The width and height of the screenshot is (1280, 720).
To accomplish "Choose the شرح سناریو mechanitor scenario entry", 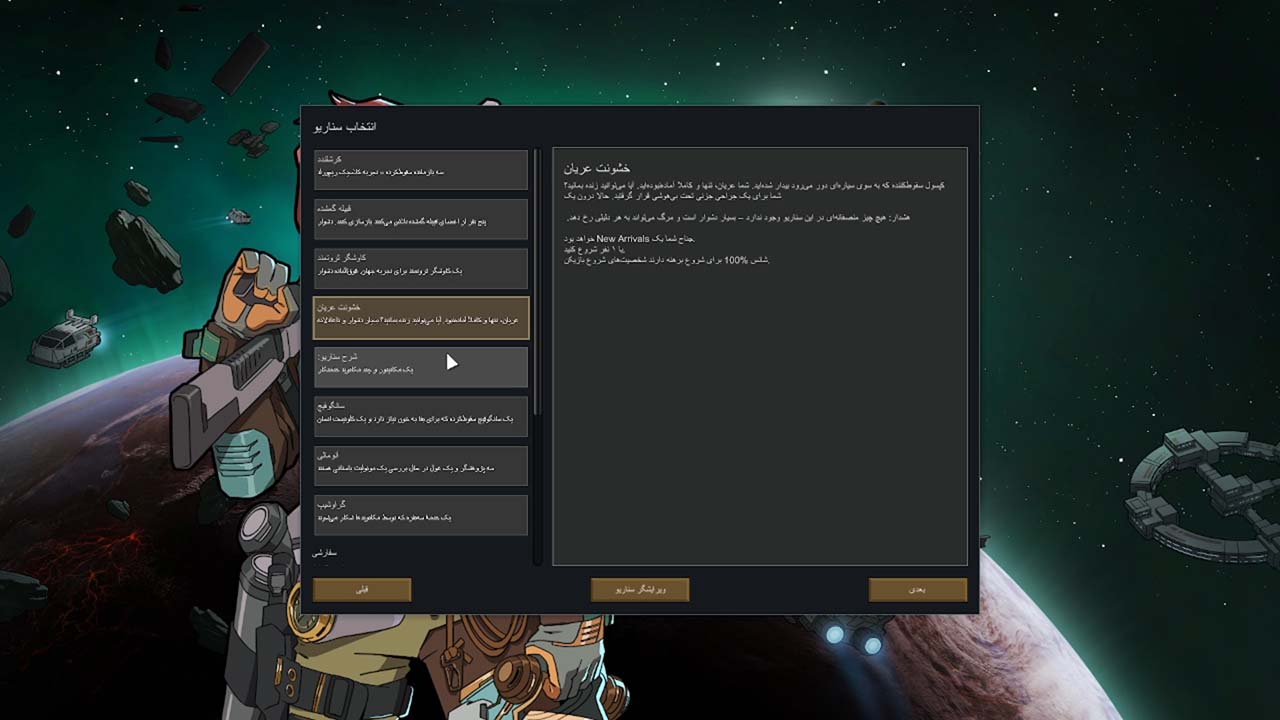I will (420, 366).
